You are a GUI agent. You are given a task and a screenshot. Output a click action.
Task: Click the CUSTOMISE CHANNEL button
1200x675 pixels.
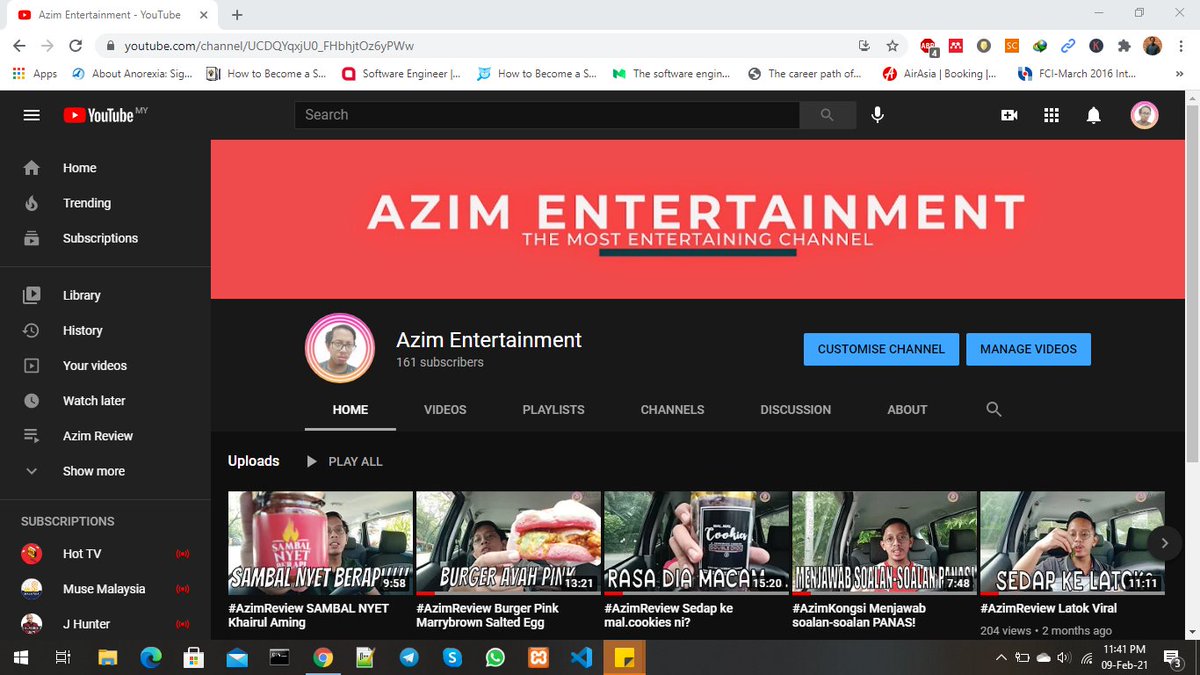[880, 349]
